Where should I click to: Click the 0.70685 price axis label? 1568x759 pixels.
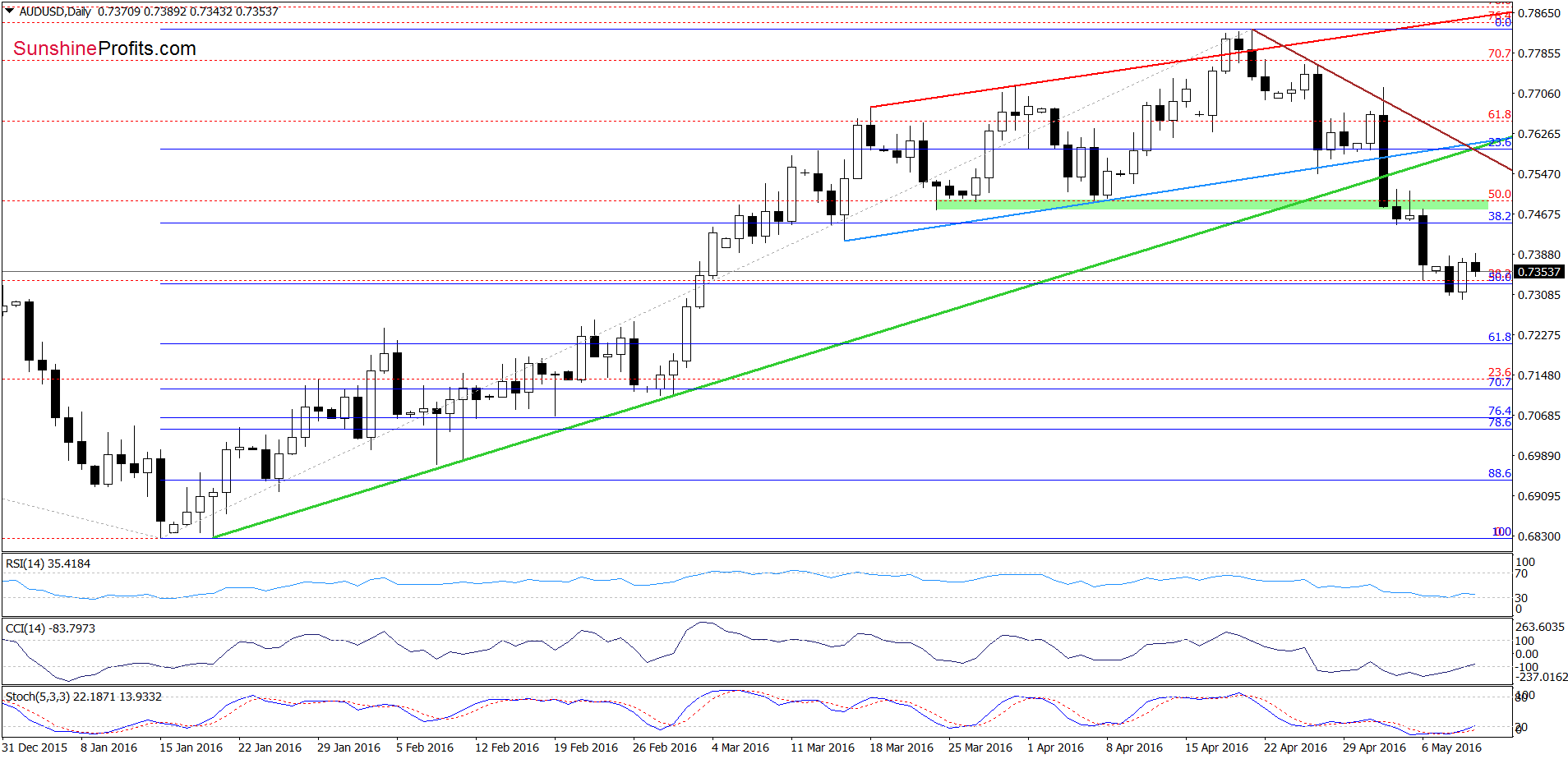(1538, 416)
